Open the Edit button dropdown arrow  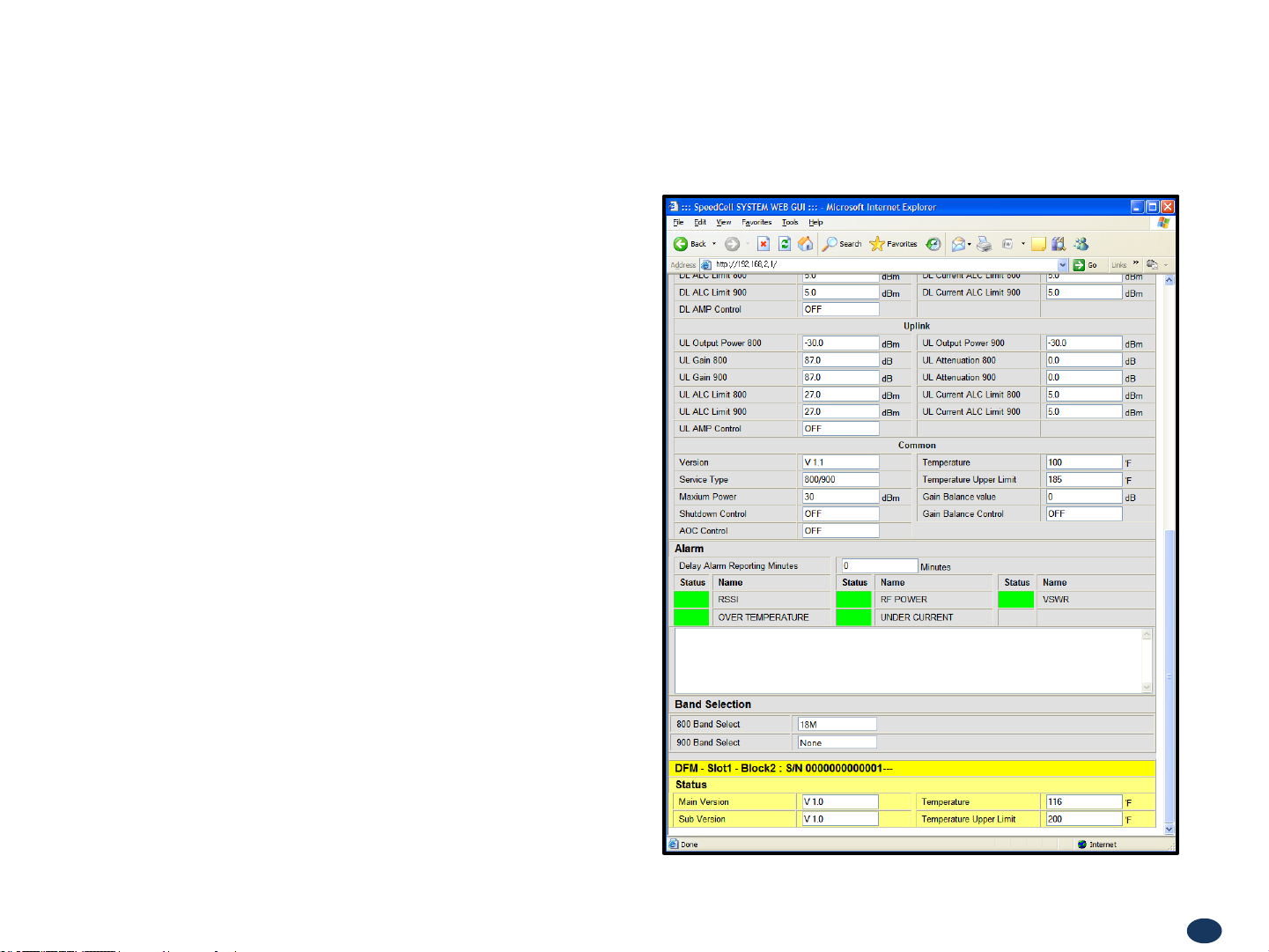[x=1022, y=244]
